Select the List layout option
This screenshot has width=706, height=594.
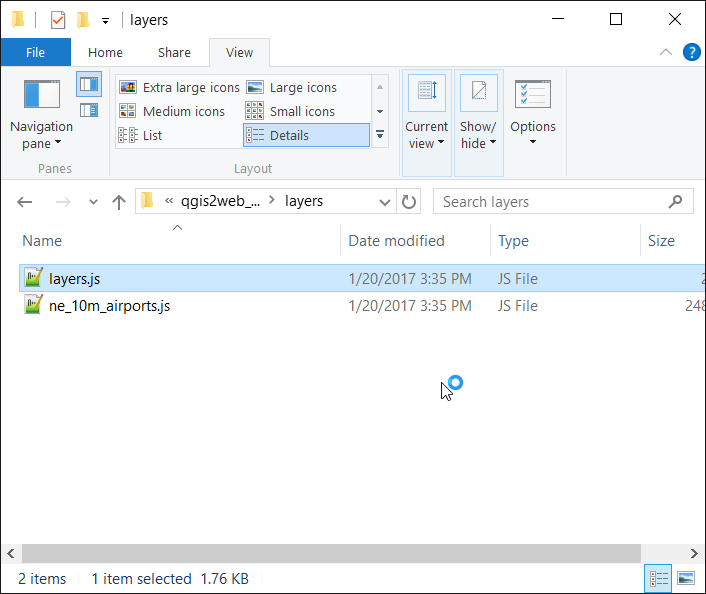[151, 136]
